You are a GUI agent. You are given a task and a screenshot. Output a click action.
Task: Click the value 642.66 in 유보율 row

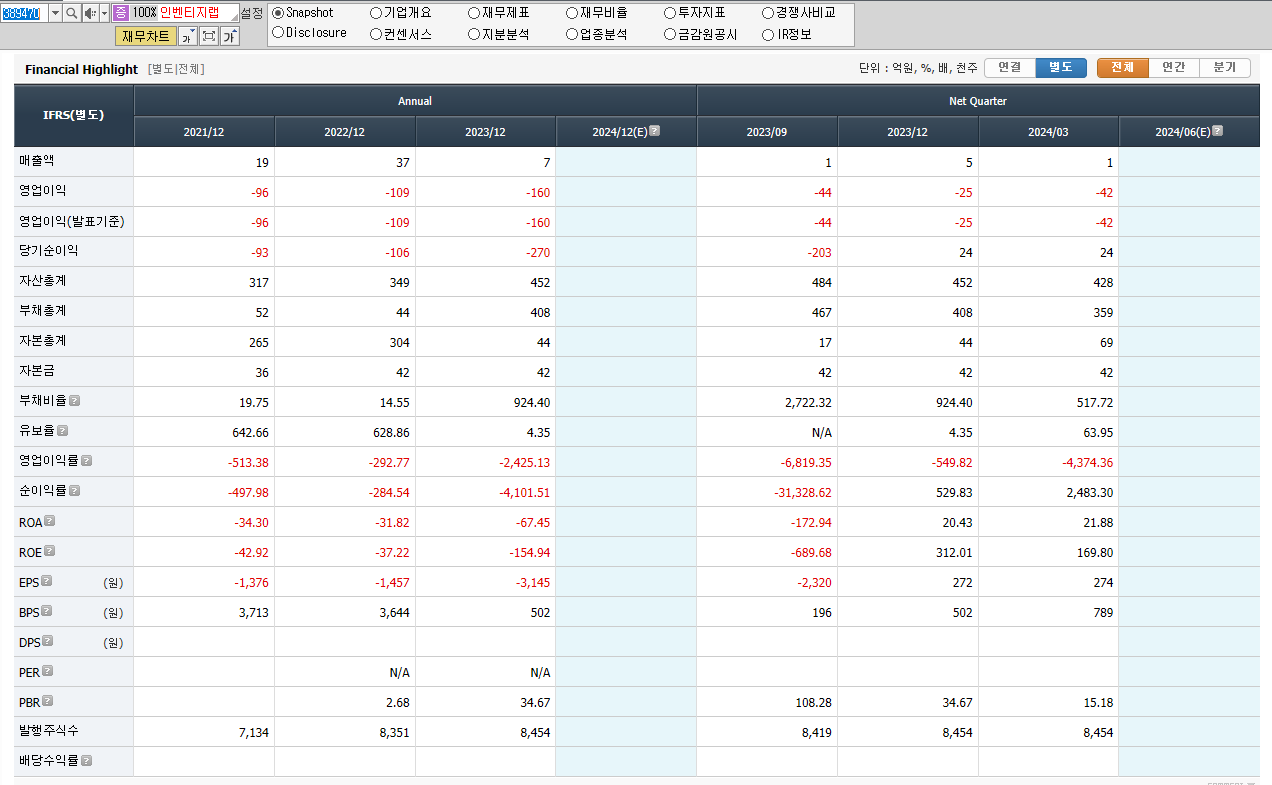[250, 433]
